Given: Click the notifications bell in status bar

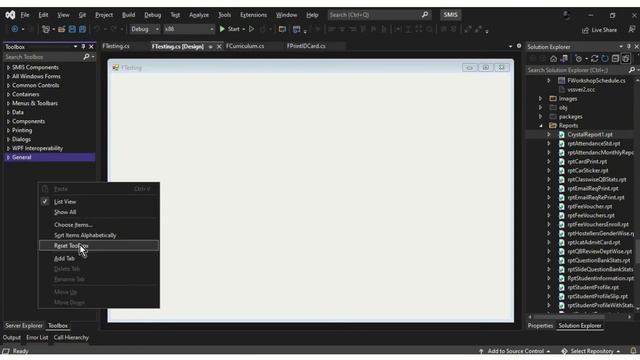Looking at the screenshot, I should pos(633,351).
